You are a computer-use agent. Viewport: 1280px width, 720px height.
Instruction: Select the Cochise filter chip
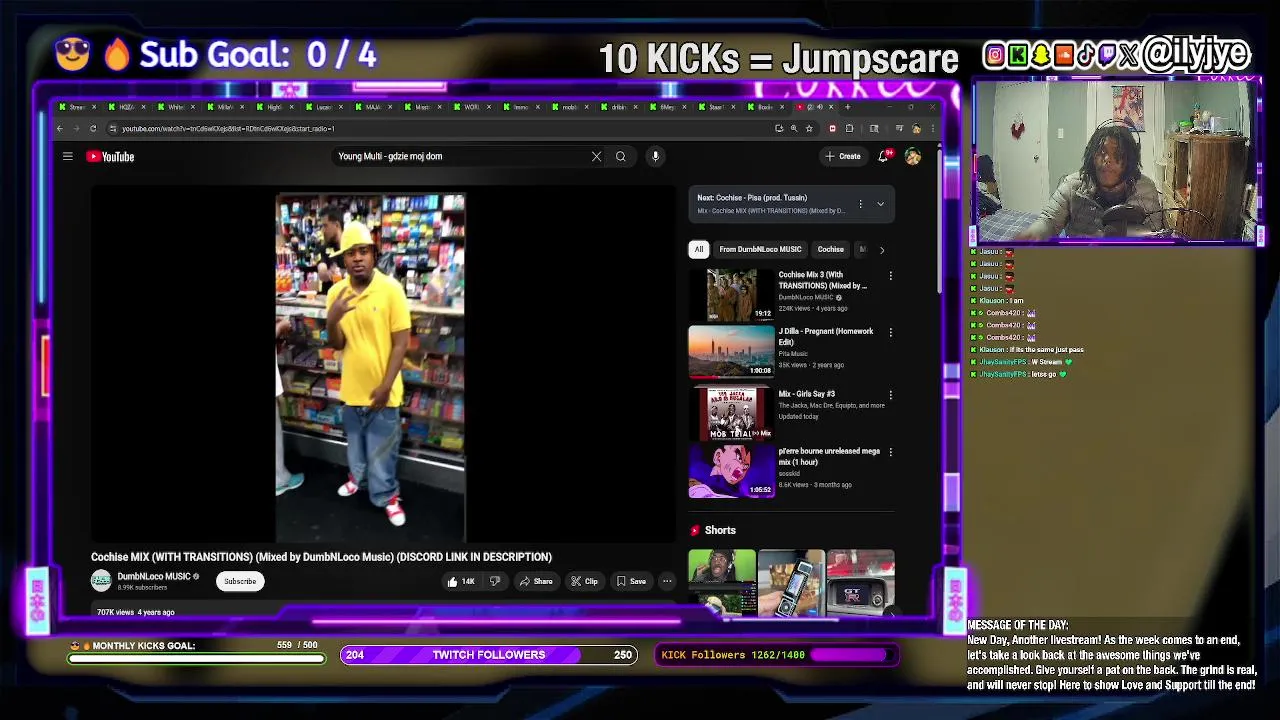coord(830,249)
